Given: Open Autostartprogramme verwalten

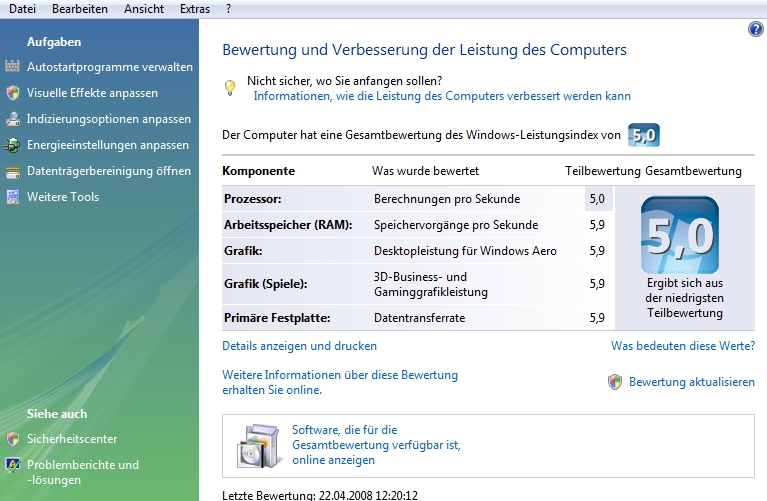Looking at the screenshot, I should pyautogui.click(x=110, y=67).
